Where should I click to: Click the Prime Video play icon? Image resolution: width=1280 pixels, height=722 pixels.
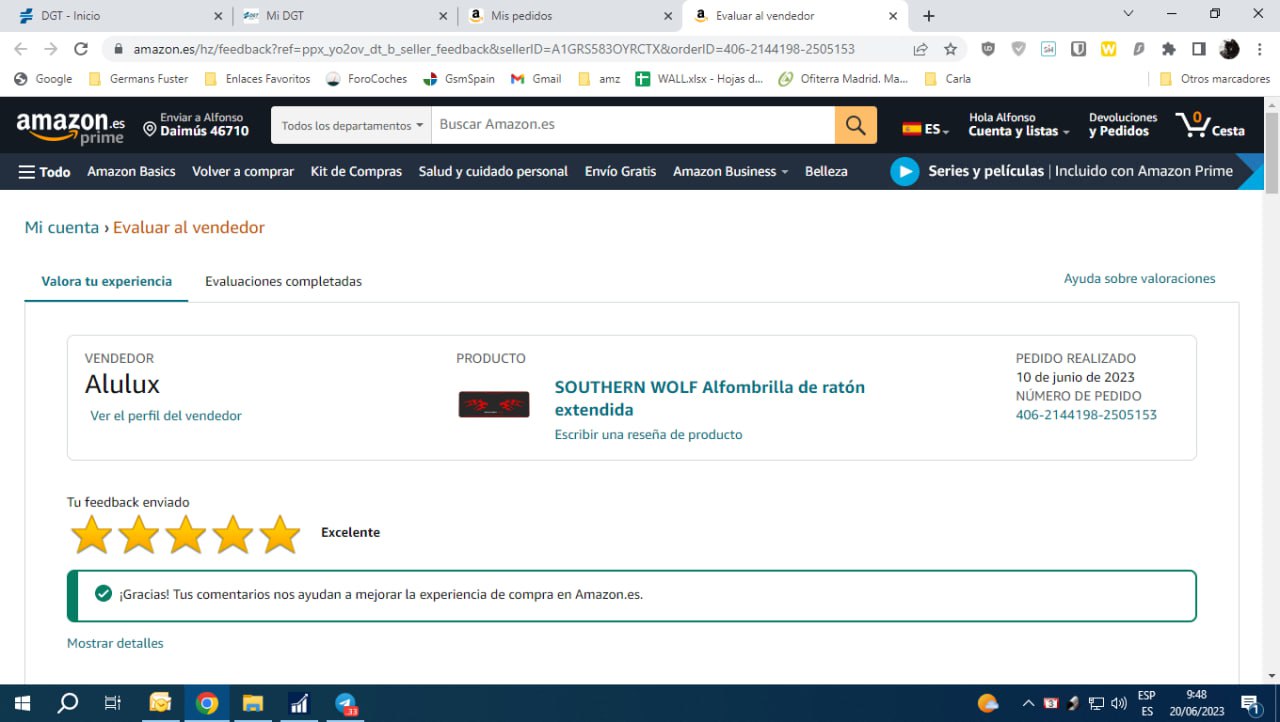coord(904,171)
